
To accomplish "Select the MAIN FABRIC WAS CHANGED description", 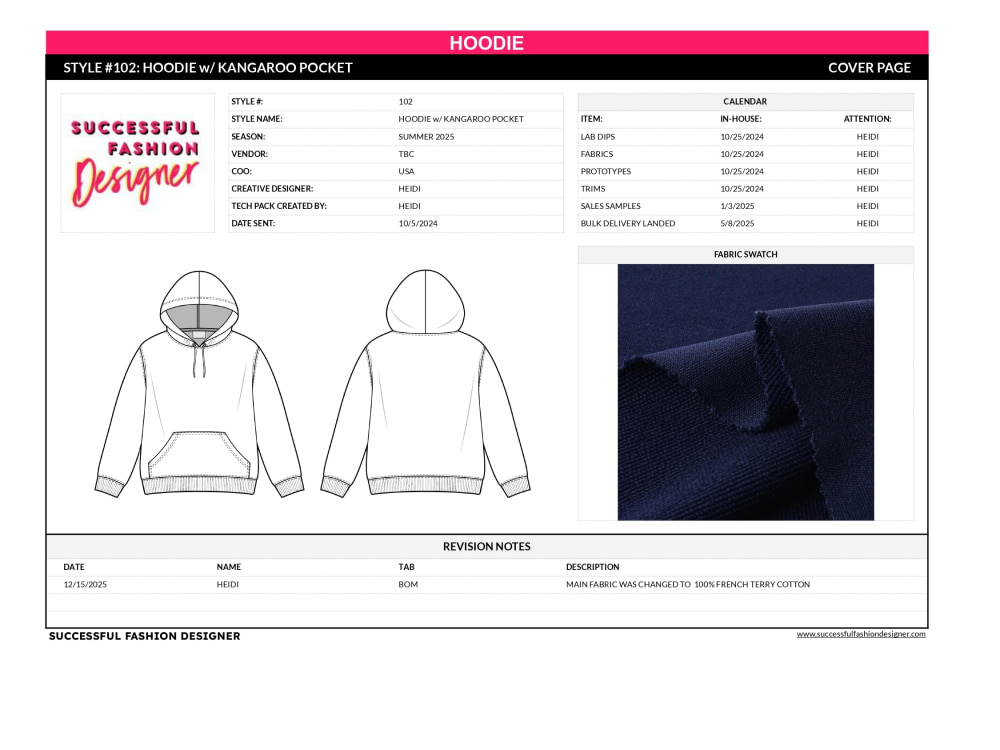I will coord(688,584).
